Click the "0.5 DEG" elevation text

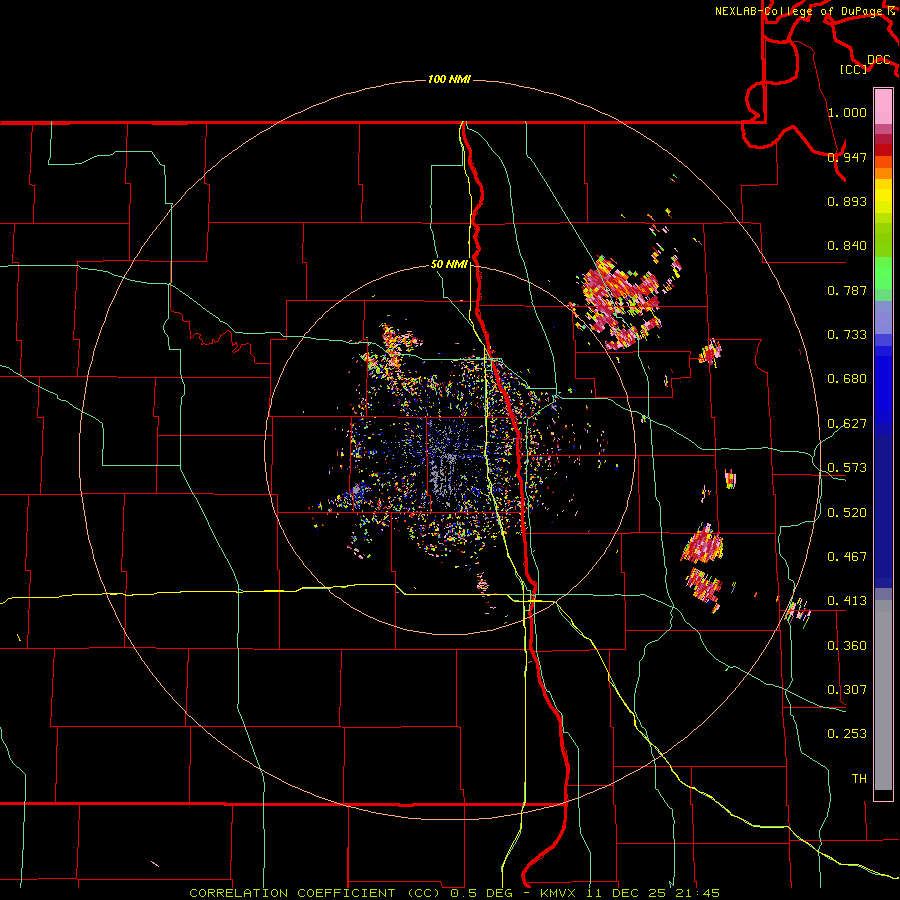click(481, 893)
